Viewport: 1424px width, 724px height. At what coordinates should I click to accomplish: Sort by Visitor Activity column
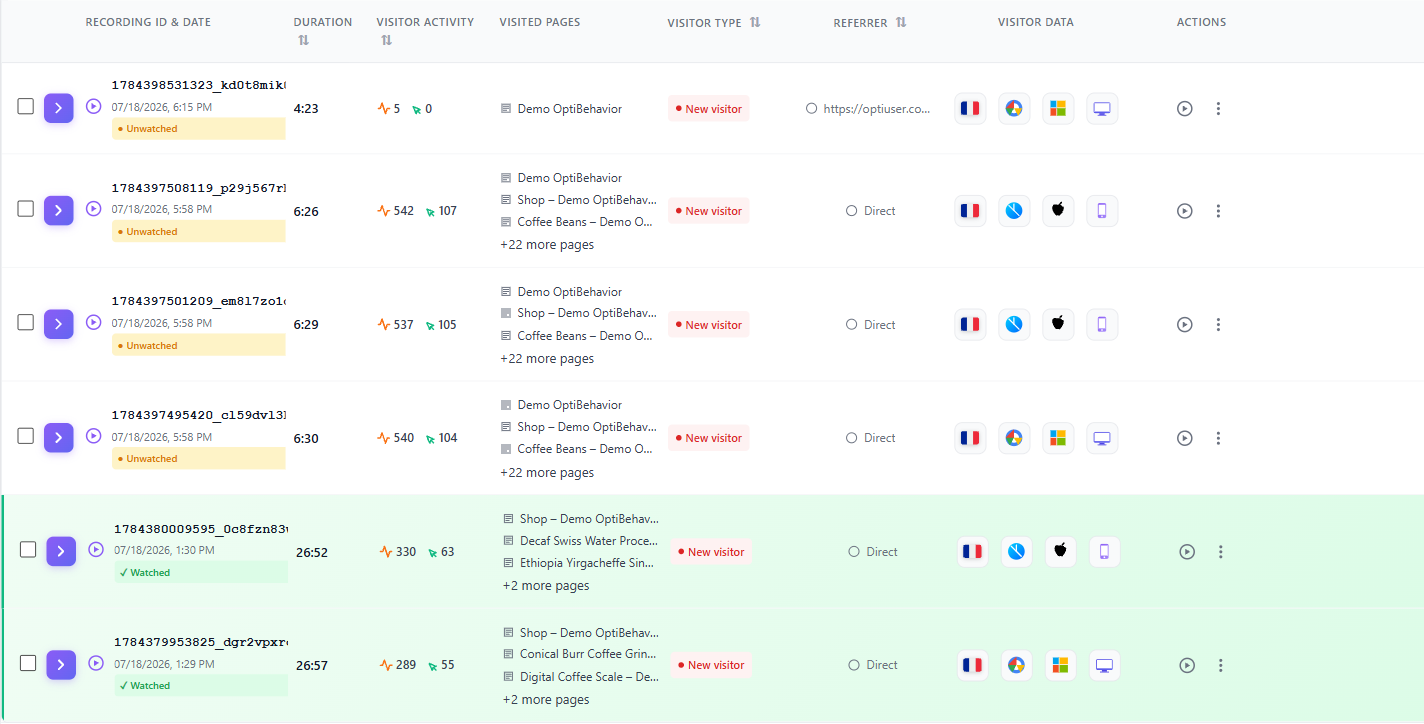(x=386, y=40)
